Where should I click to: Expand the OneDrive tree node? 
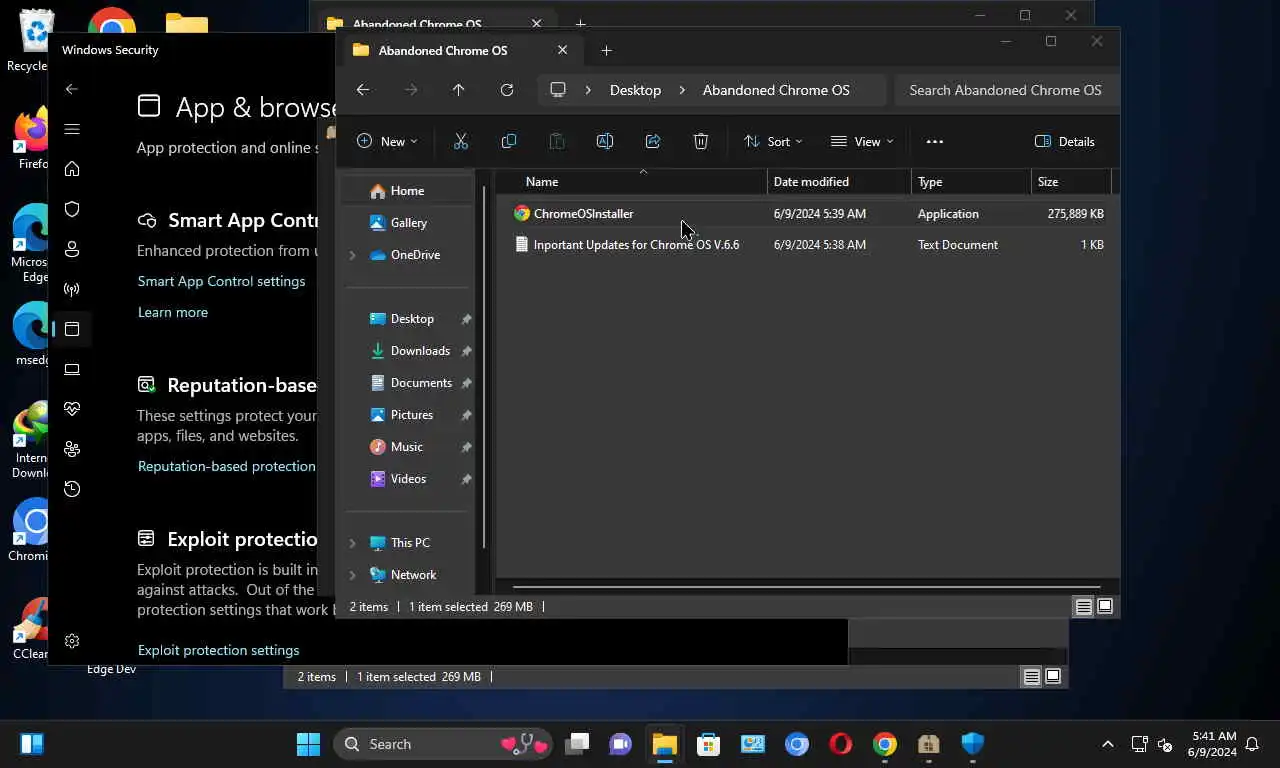(352, 255)
